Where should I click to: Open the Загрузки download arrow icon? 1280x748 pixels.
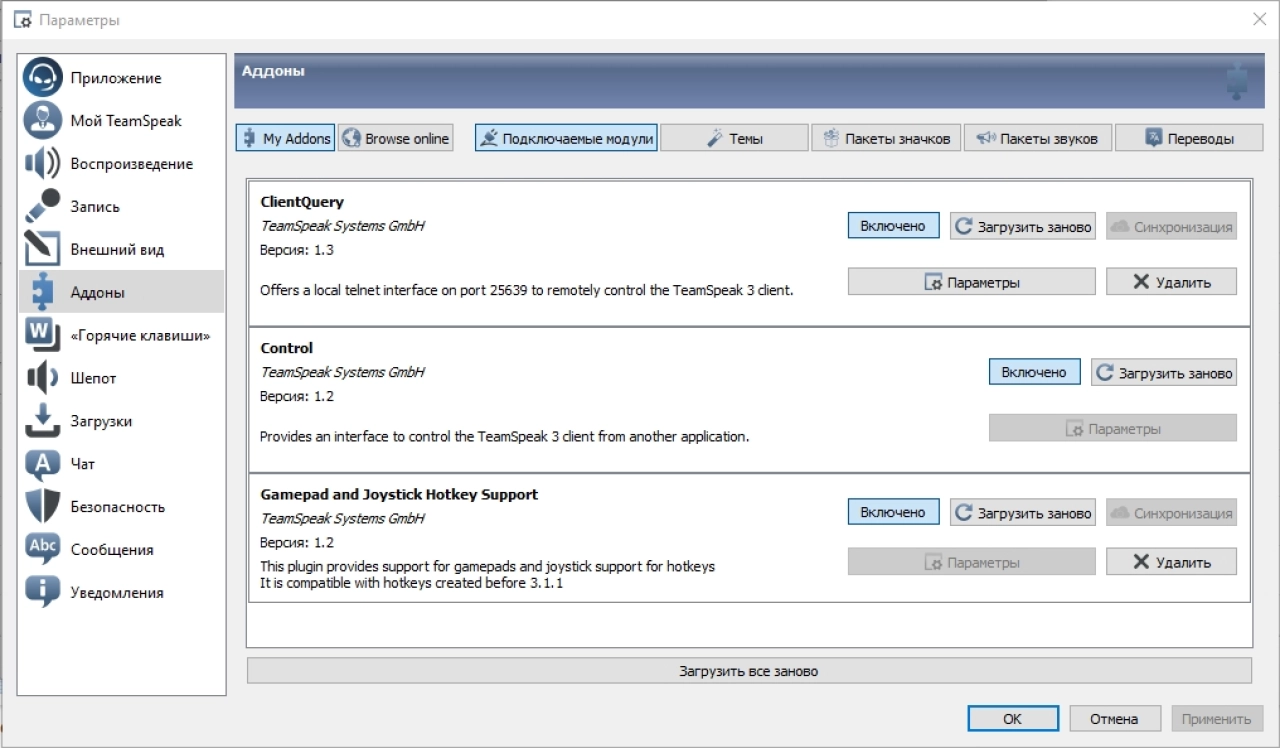(x=43, y=421)
